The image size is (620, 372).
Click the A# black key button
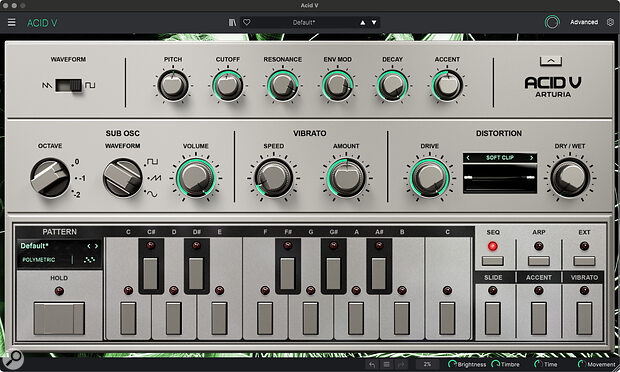pos(379,274)
